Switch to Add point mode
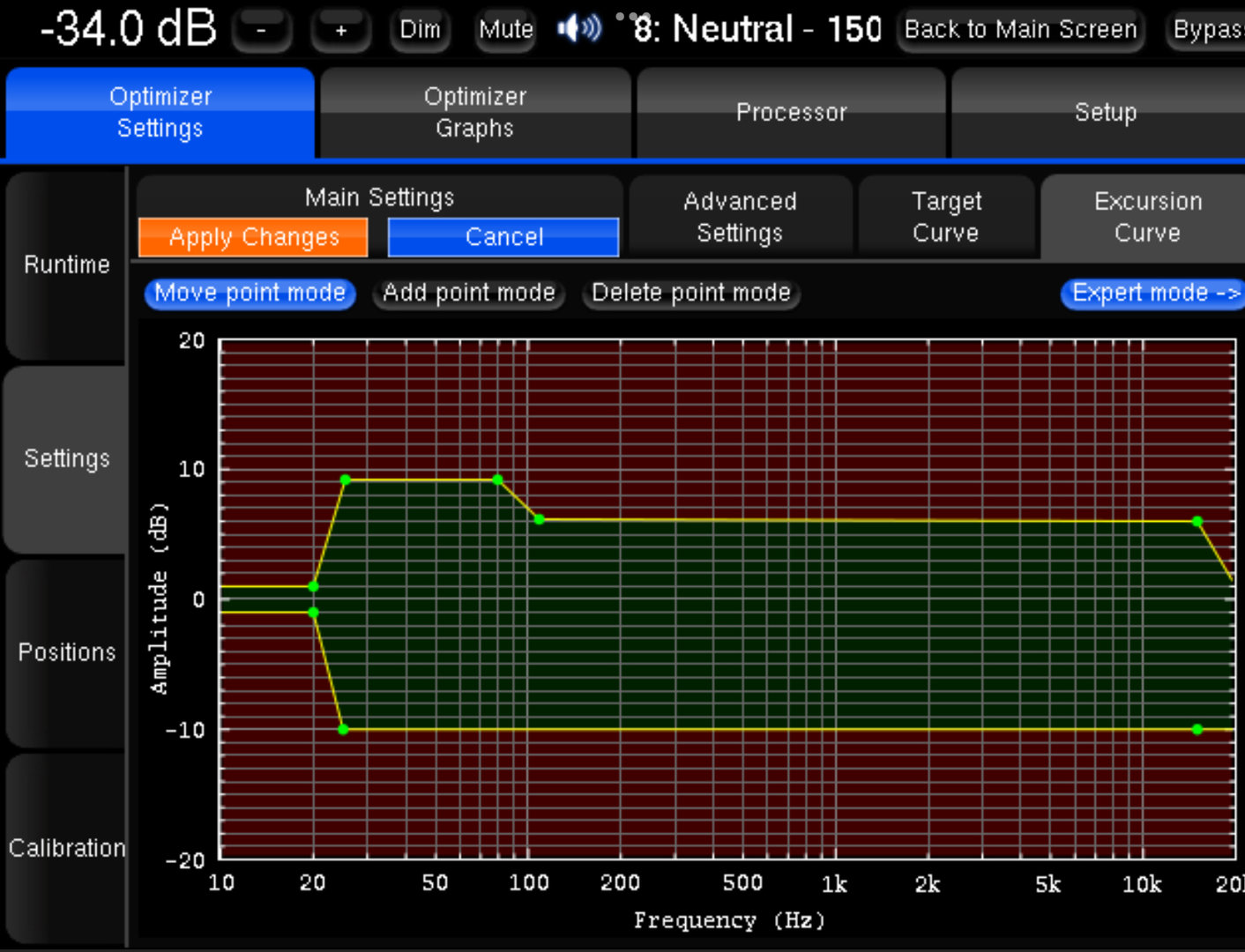The height and width of the screenshot is (952, 1245). 468,293
